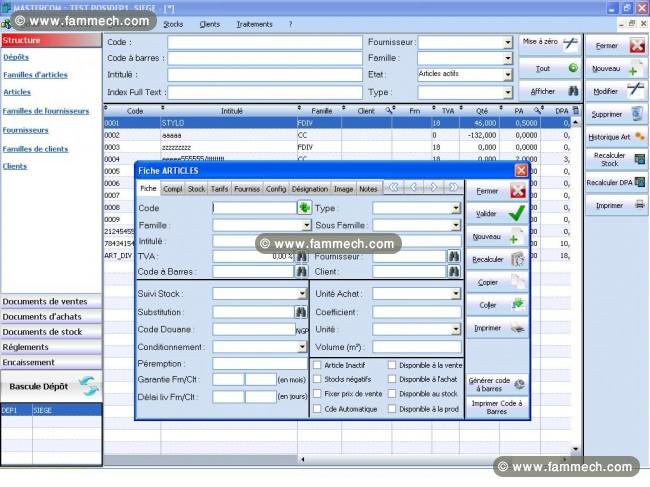
Task: Click Imprimer Code à Barres button
Action: click(x=497, y=407)
